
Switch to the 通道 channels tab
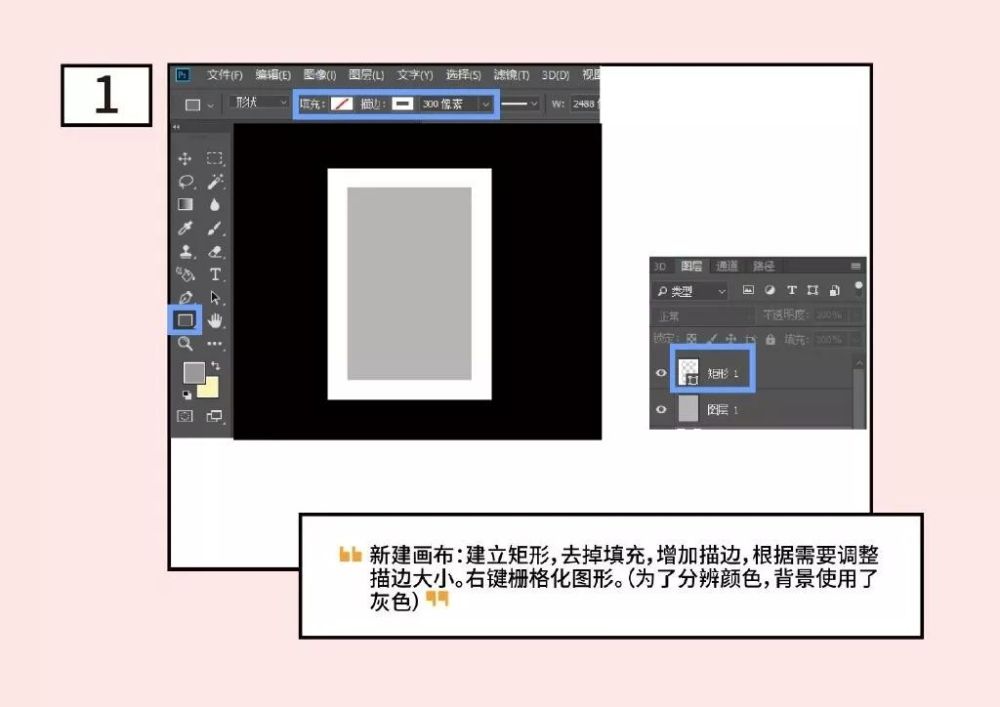(x=726, y=266)
